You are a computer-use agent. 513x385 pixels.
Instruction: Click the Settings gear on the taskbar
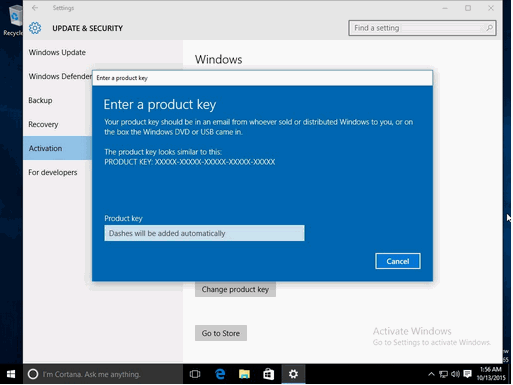293,374
